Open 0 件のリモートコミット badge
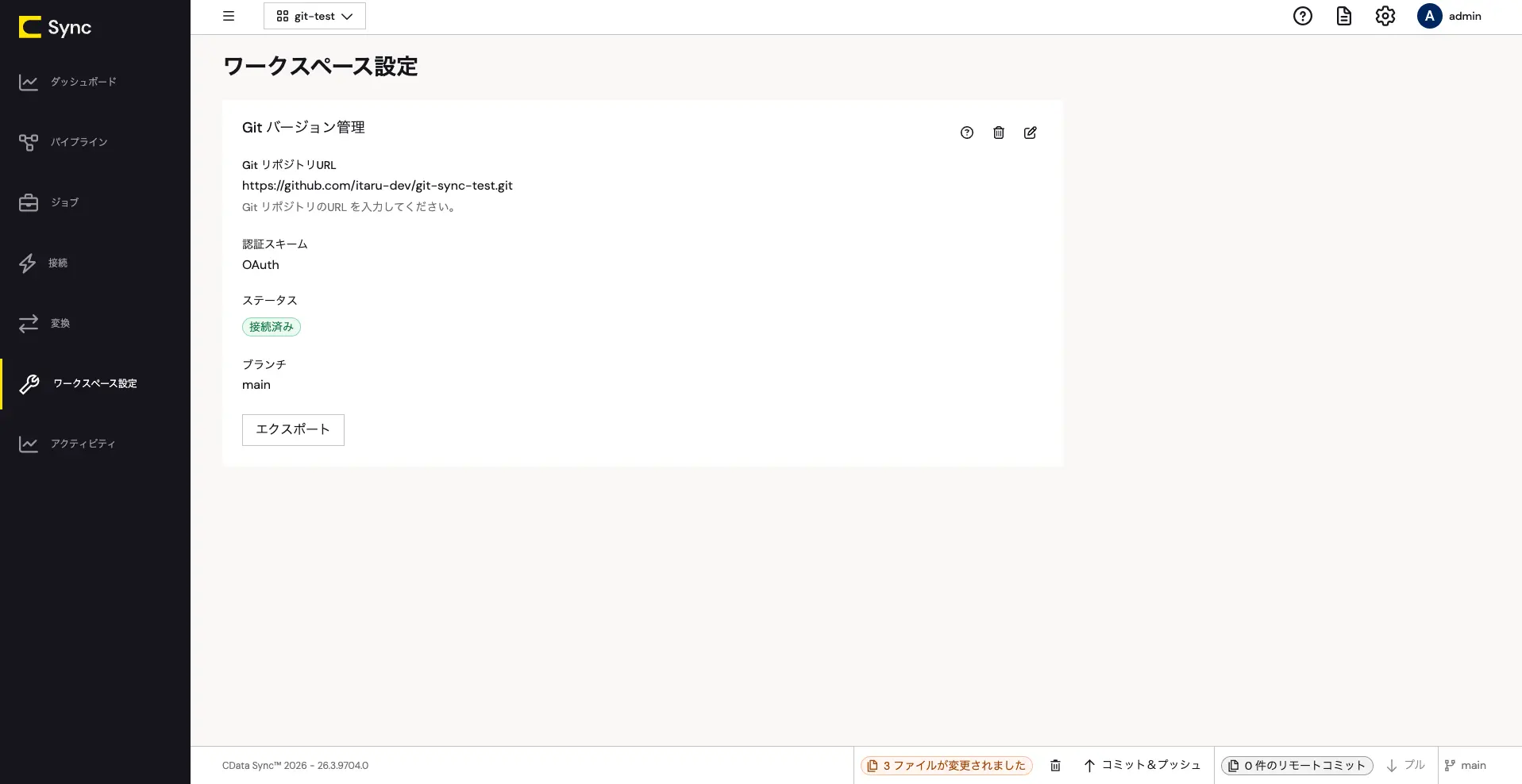 click(x=1297, y=766)
